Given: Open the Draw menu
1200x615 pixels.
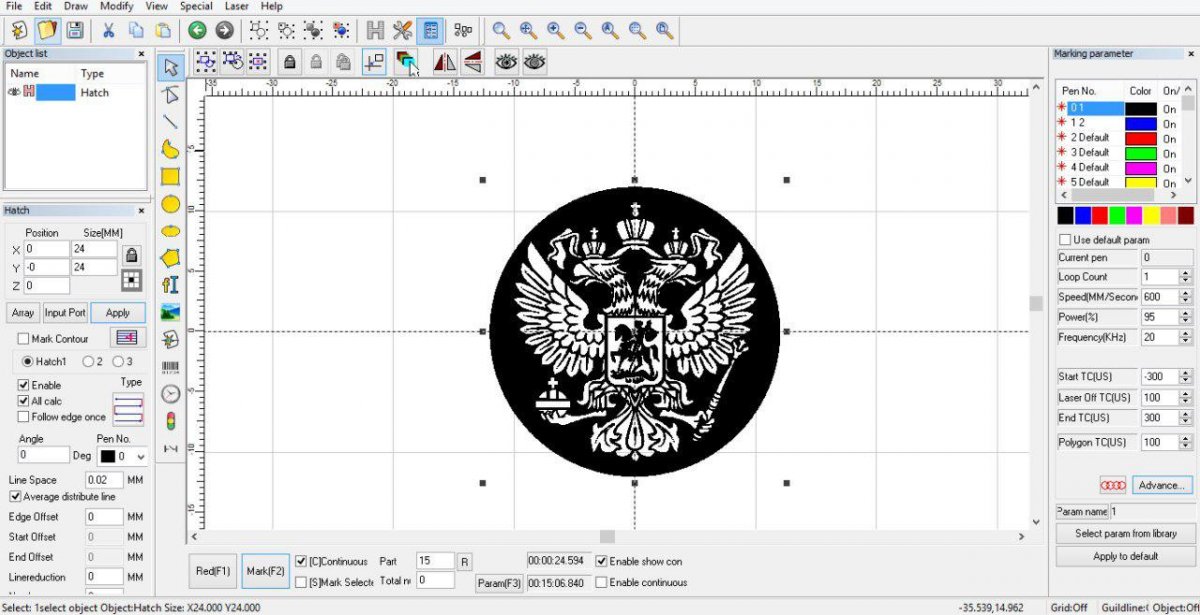Looking at the screenshot, I should [76, 6].
